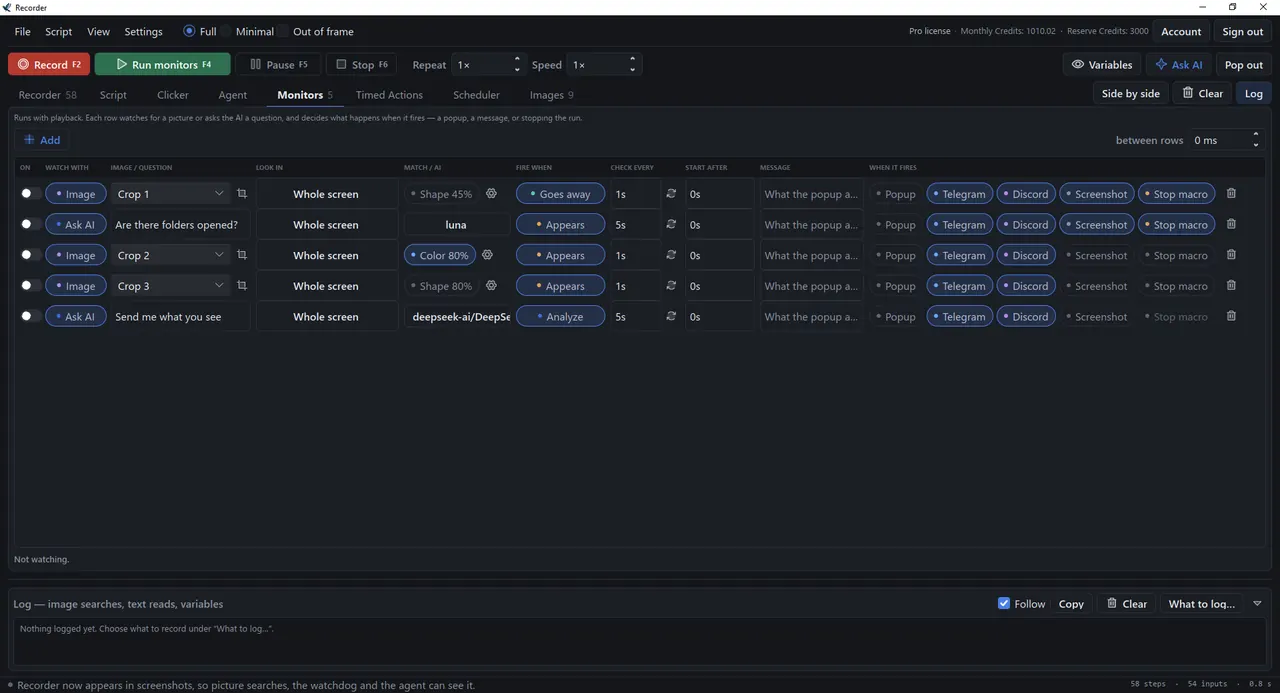Click the Copy button in the log
Screen dimensions: 1280x693
click(1071, 604)
